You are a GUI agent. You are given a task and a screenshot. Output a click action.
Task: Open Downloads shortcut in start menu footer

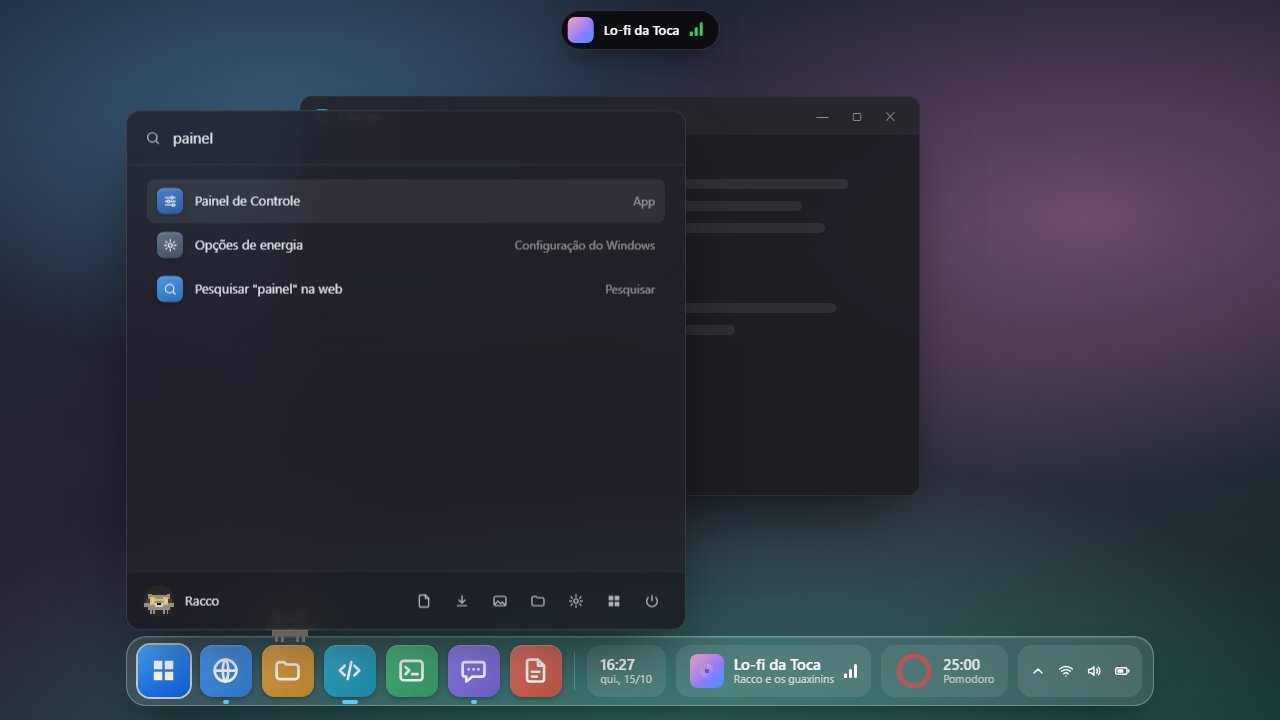tap(462, 601)
